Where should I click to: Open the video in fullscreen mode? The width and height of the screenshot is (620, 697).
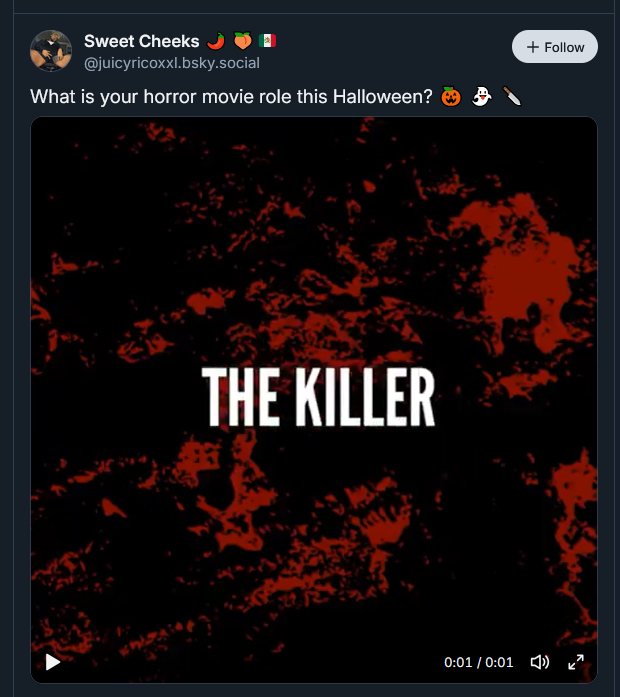[576, 662]
